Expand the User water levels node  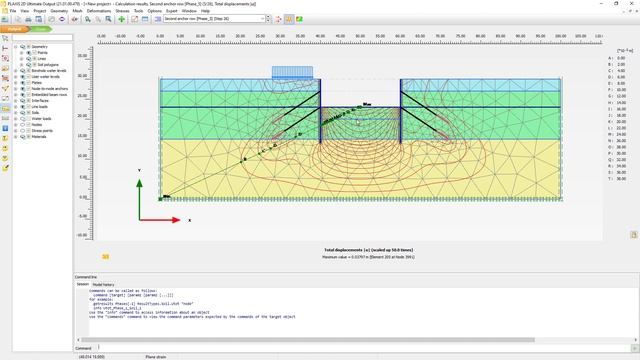tap(16, 77)
